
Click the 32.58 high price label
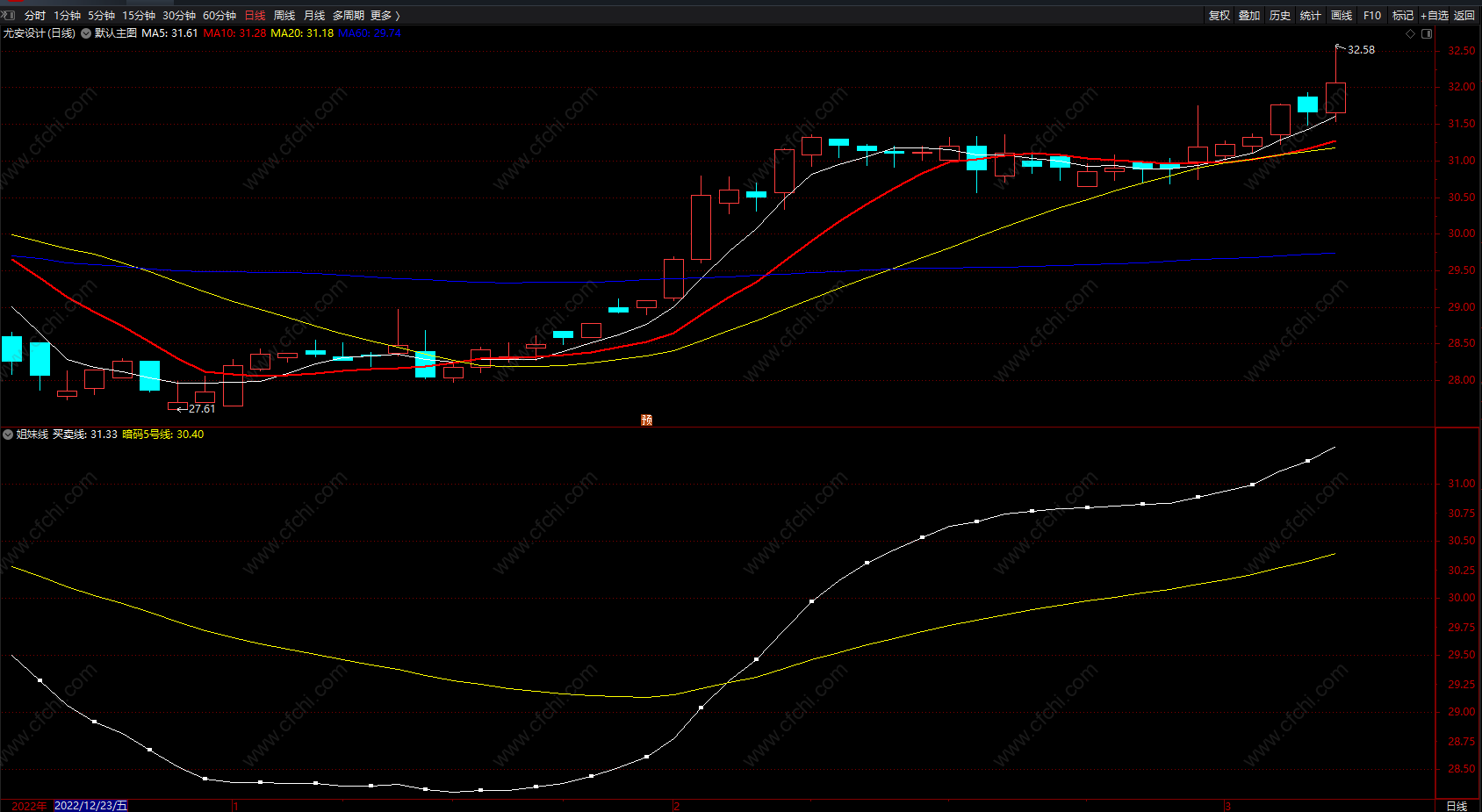pos(1362,50)
